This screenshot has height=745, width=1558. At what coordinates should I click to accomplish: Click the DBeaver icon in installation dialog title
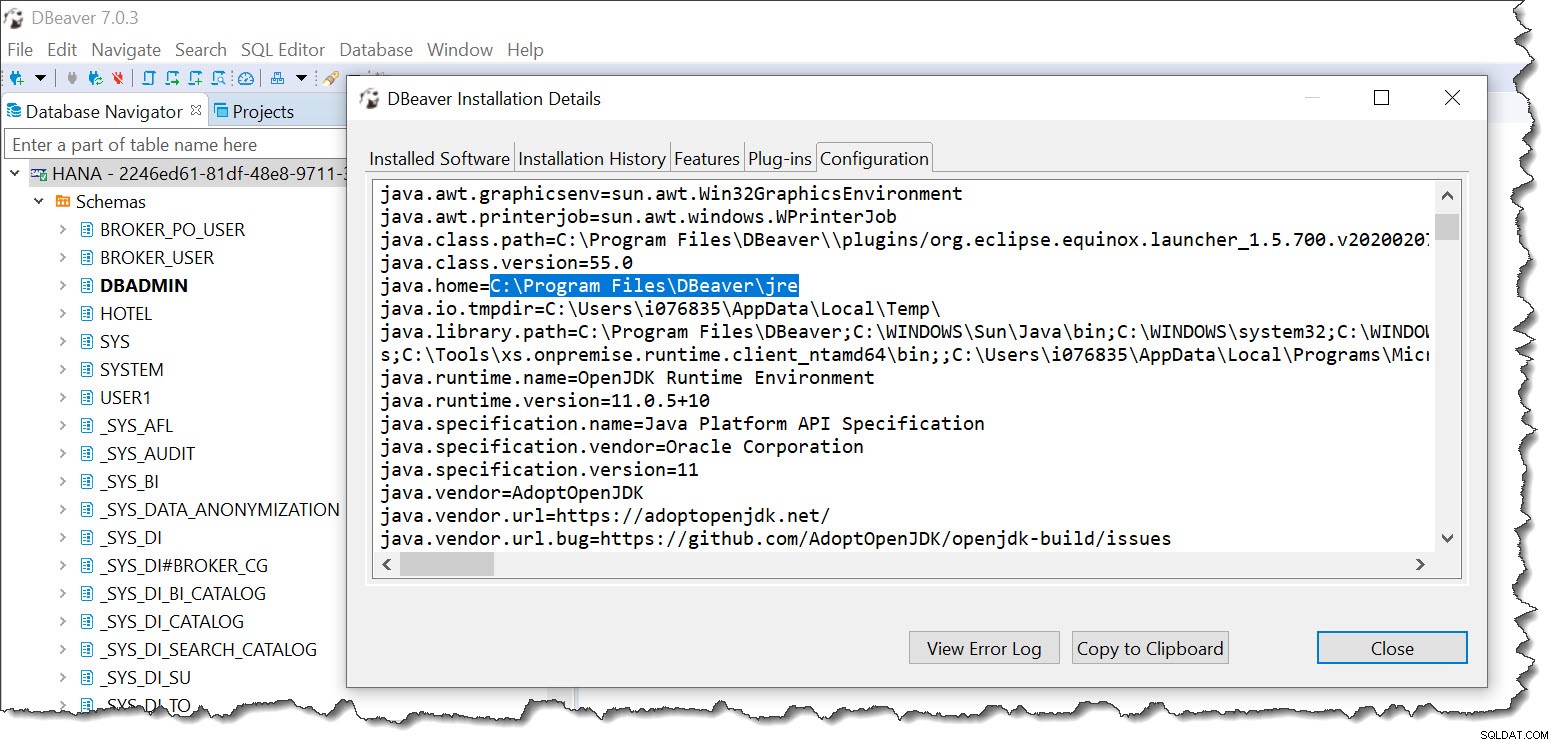[370, 99]
